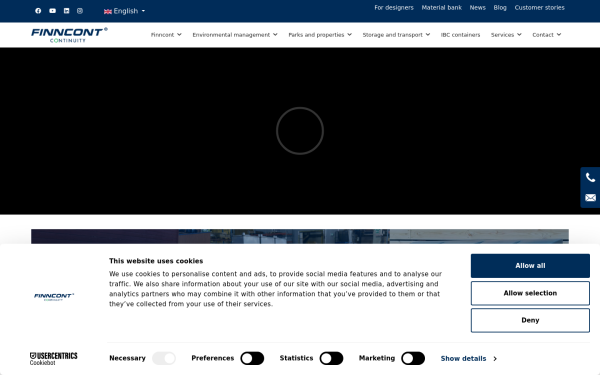Expand the Environmental management menu

pyautogui.click(x=235, y=35)
